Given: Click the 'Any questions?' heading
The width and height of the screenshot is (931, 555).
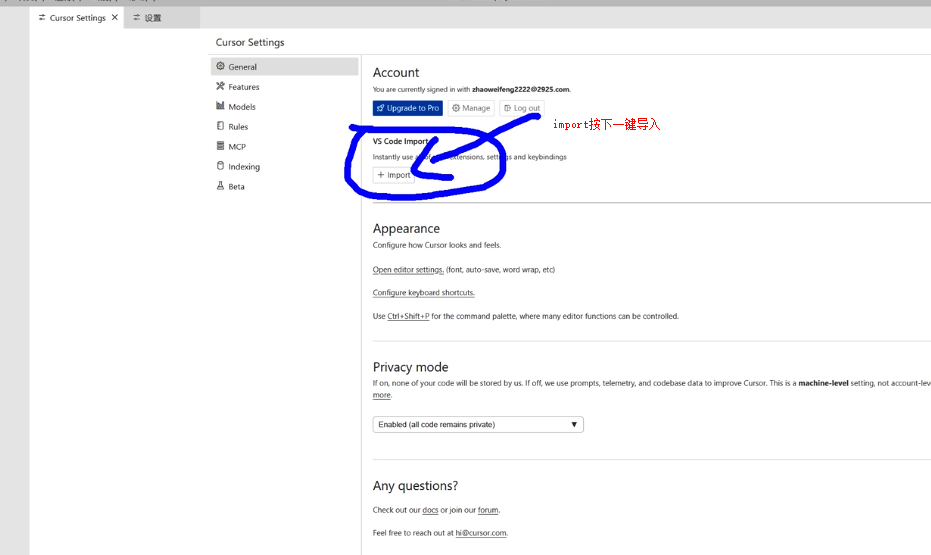Looking at the screenshot, I should point(415,486).
